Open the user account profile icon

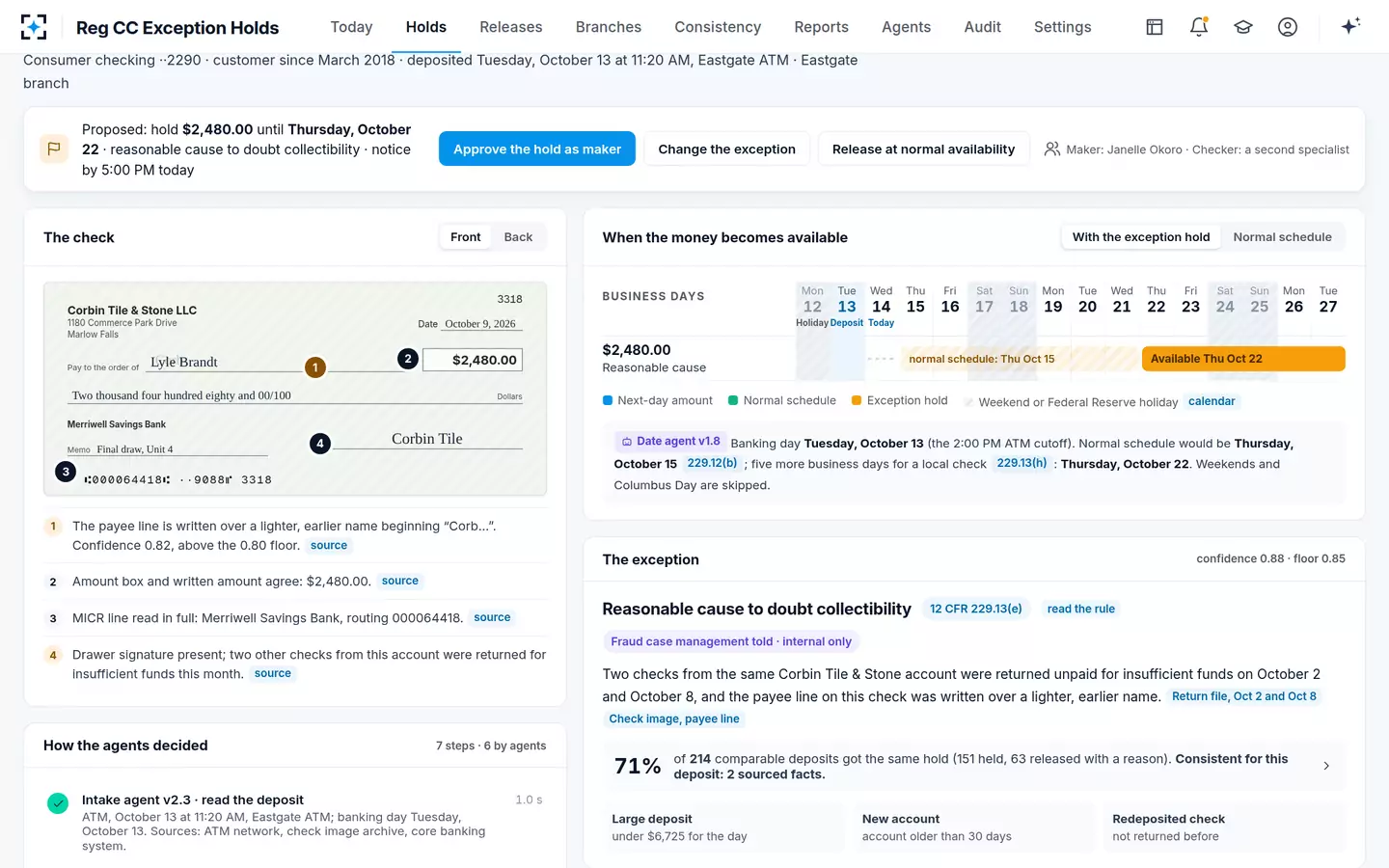pyautogui.click(x=1288, y=27)
